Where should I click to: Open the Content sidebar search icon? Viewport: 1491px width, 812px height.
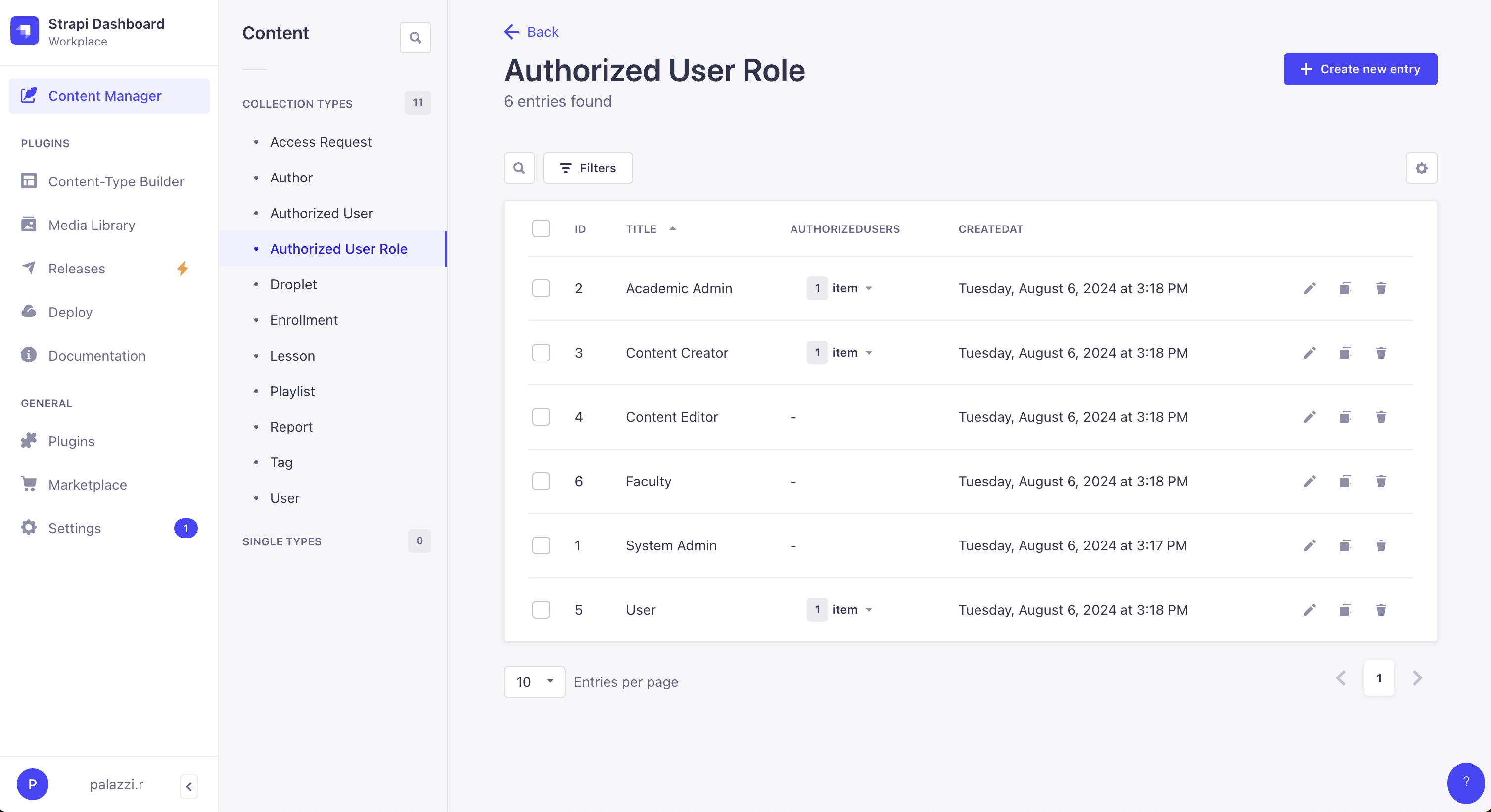click(x=415, y=38)
